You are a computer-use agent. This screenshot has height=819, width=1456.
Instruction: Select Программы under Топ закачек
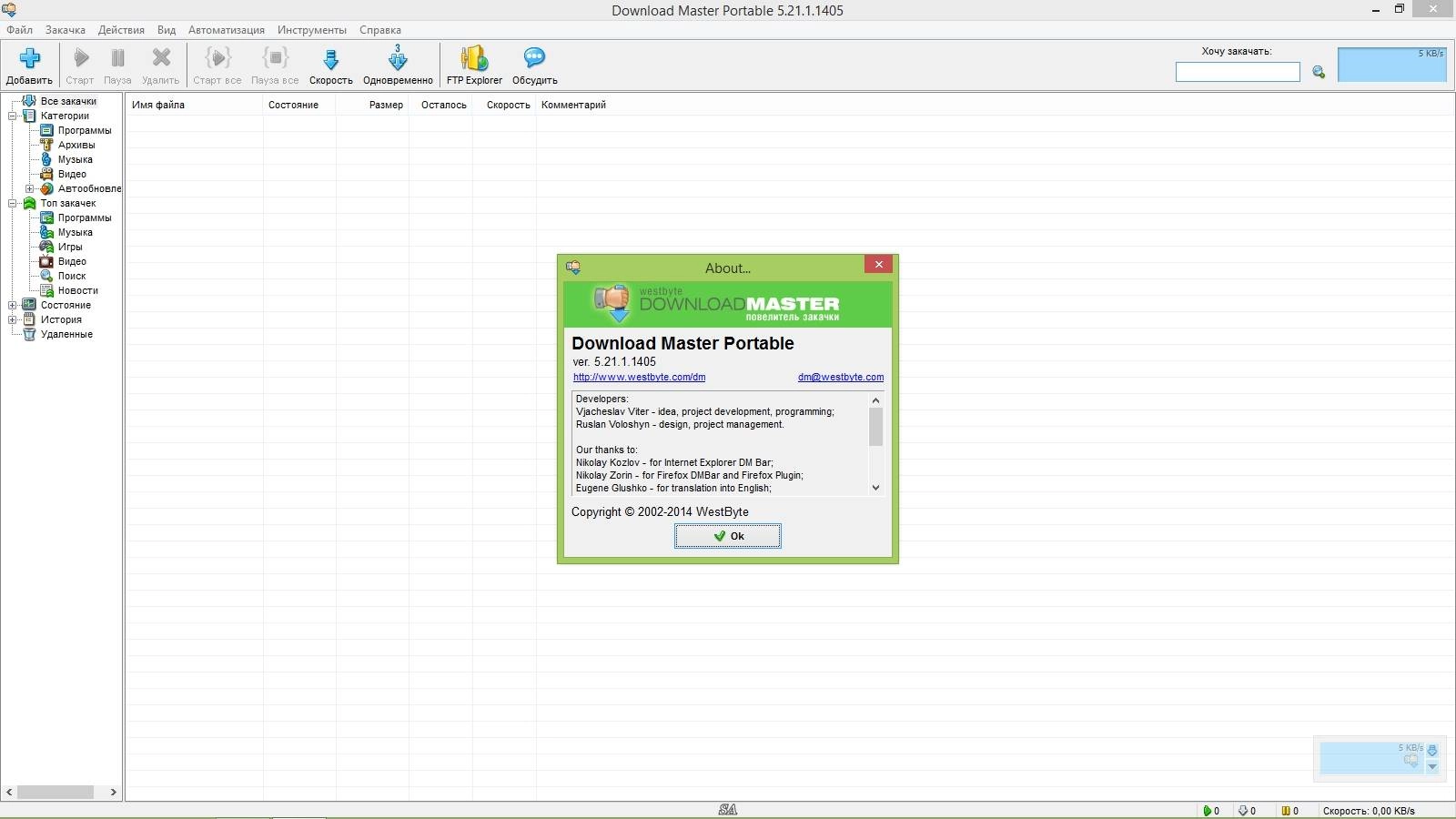coord(85,217)
